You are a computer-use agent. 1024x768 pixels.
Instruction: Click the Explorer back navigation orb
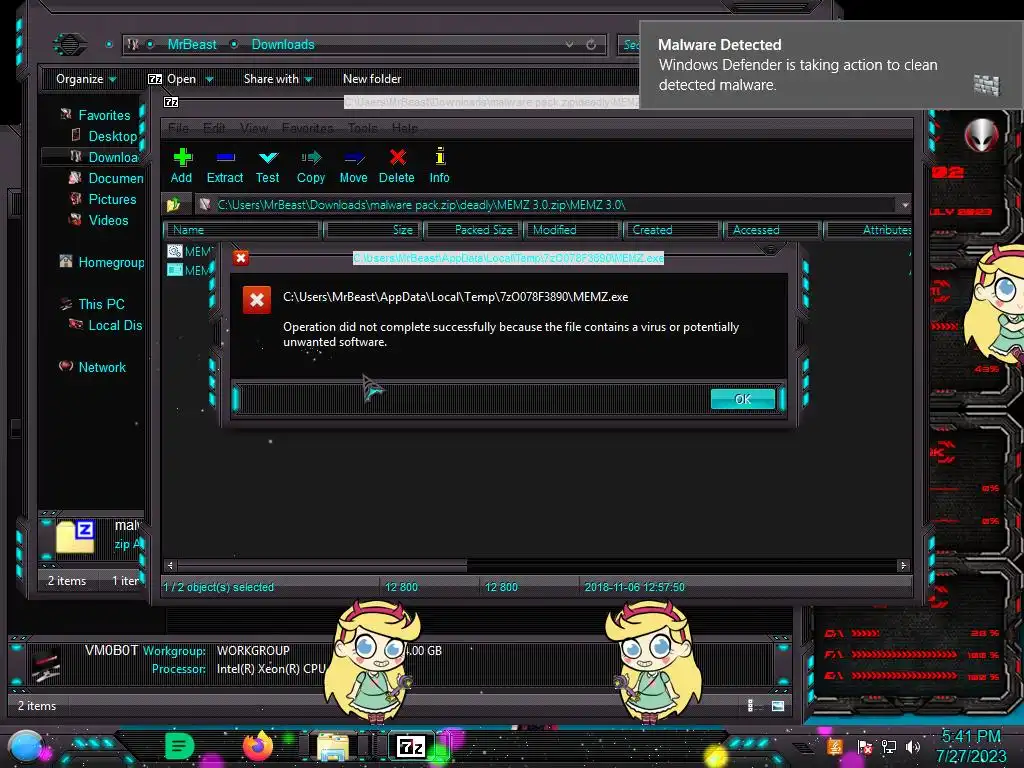tap(69, 44)
